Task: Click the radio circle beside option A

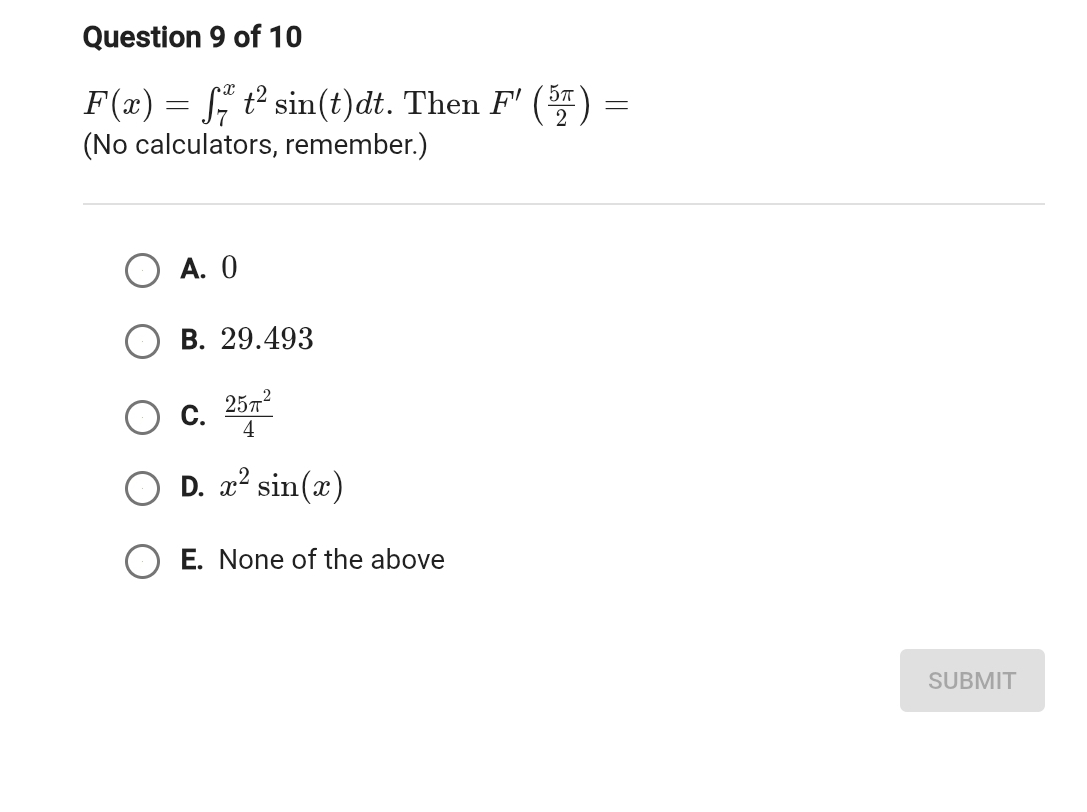Action: click(142, 268)
